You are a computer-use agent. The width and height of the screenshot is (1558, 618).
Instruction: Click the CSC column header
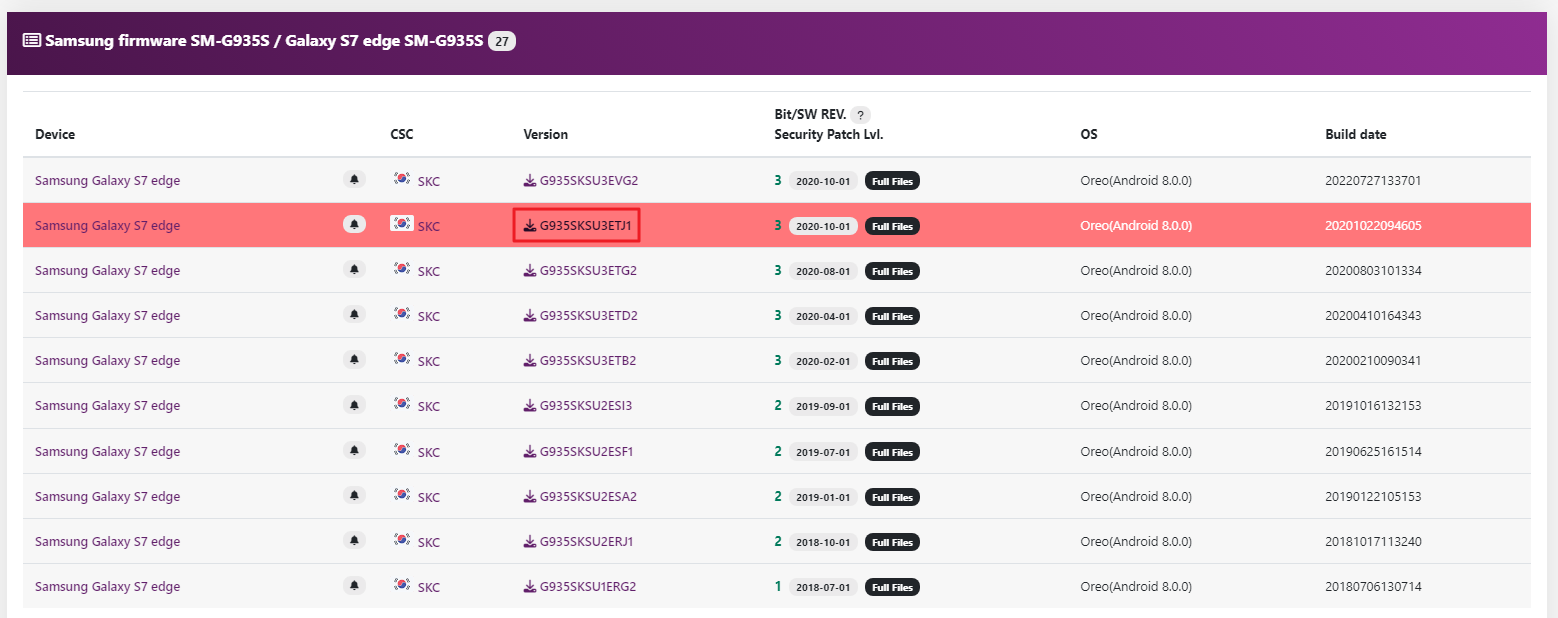pyautogui.click(x=402, y=134)
